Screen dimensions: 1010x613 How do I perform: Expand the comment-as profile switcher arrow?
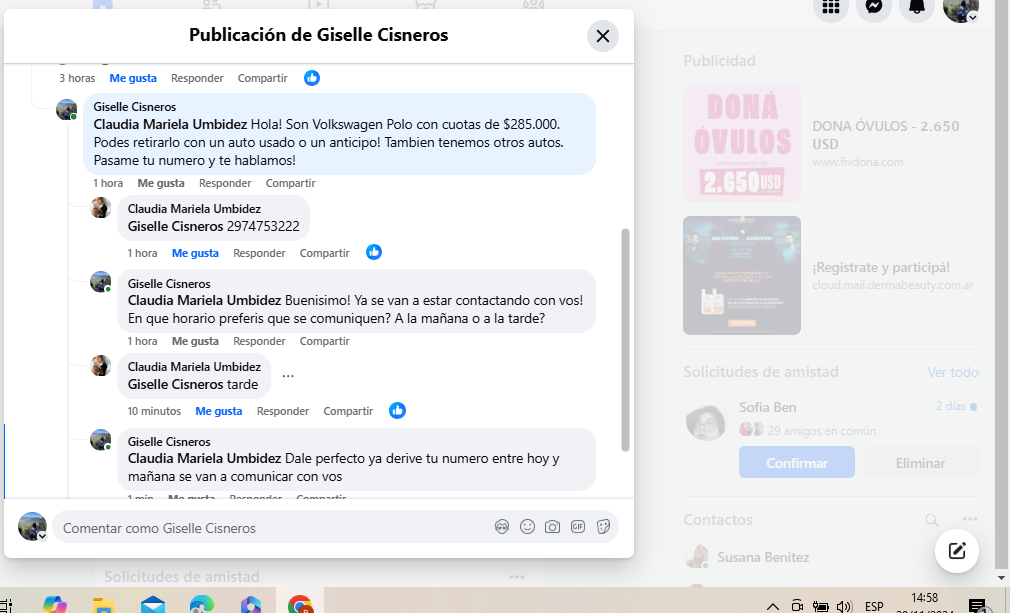pyautogui.click(x=42, y=536)
